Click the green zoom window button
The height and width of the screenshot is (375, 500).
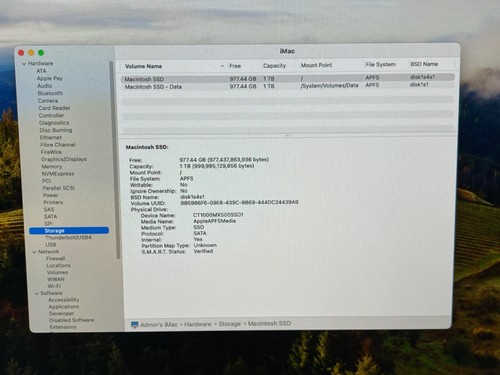click(41, 53)
